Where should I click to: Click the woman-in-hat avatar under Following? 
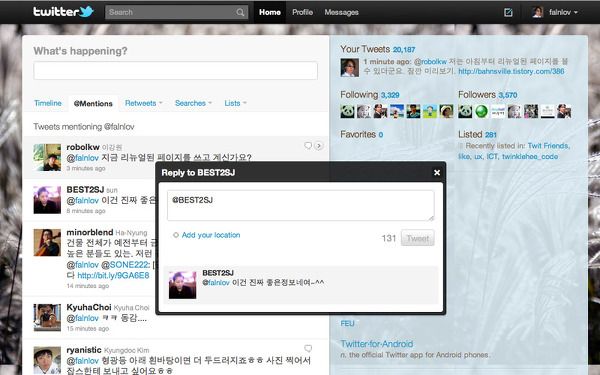(x=446, y=111)
